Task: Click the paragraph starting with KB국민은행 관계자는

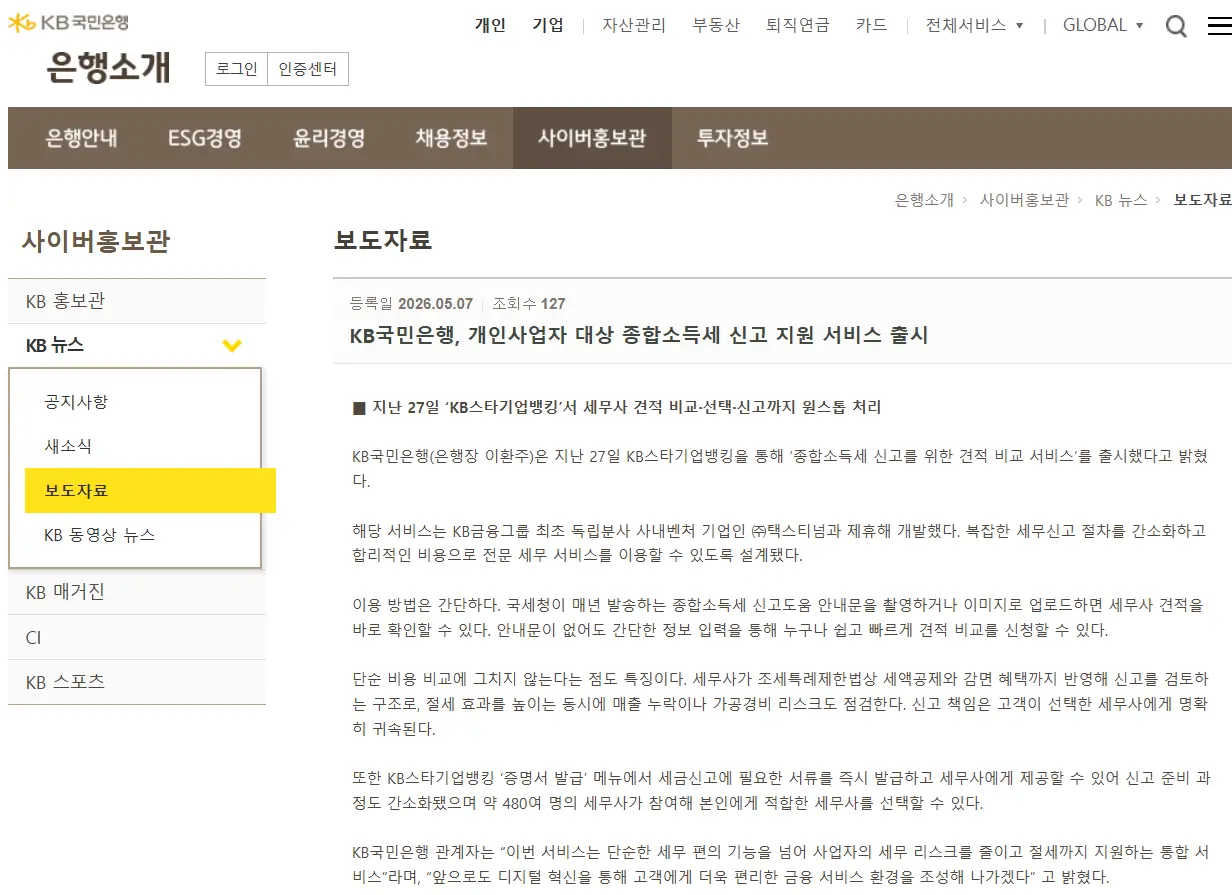Action: 780,865
